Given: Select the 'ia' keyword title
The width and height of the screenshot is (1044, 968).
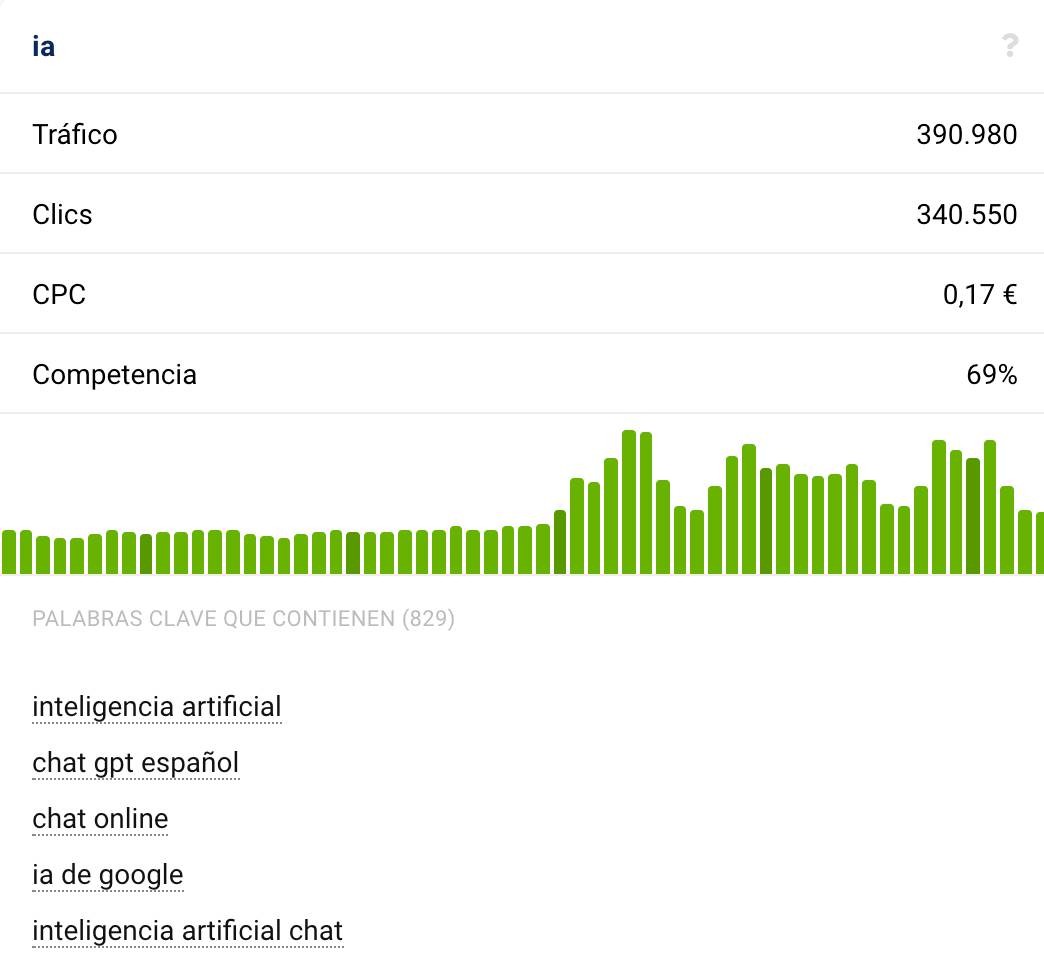Looking at the screenshot, I should [x=43, y=47].
